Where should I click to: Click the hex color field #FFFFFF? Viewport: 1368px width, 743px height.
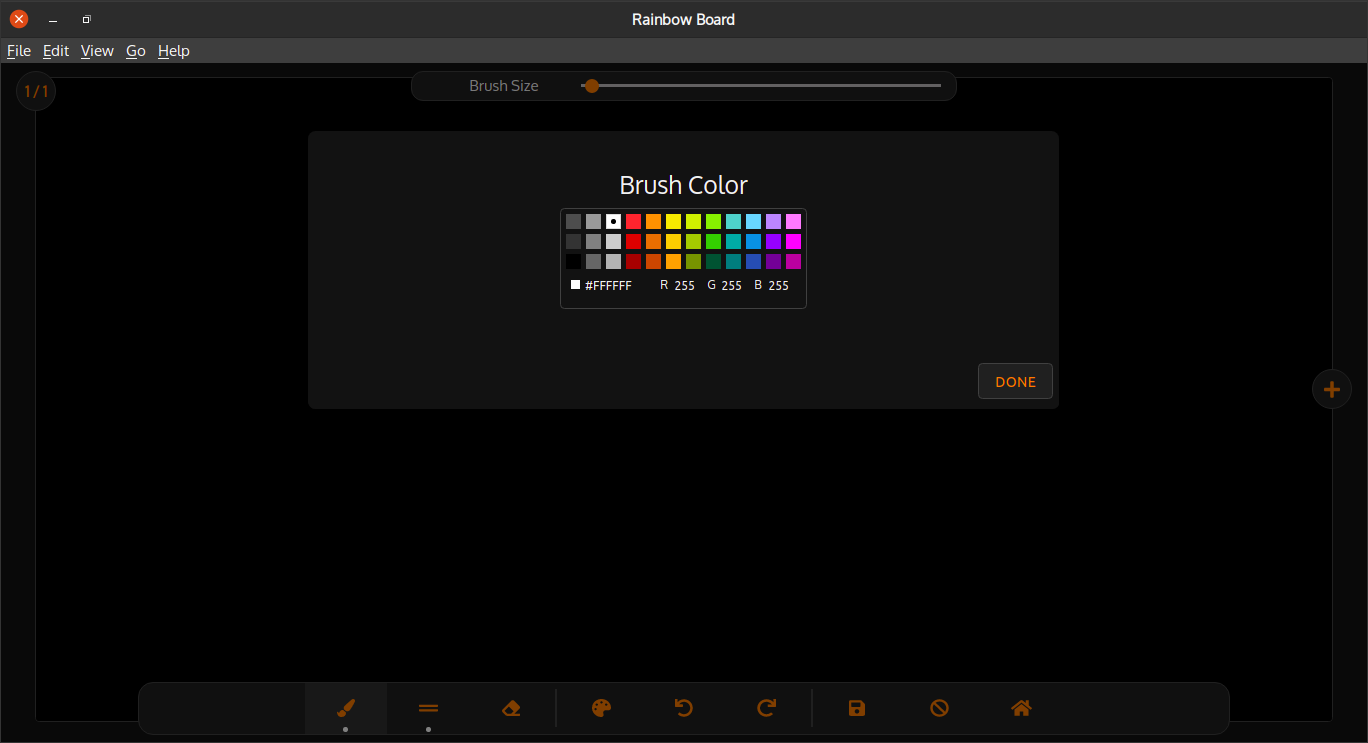point(608,286)
